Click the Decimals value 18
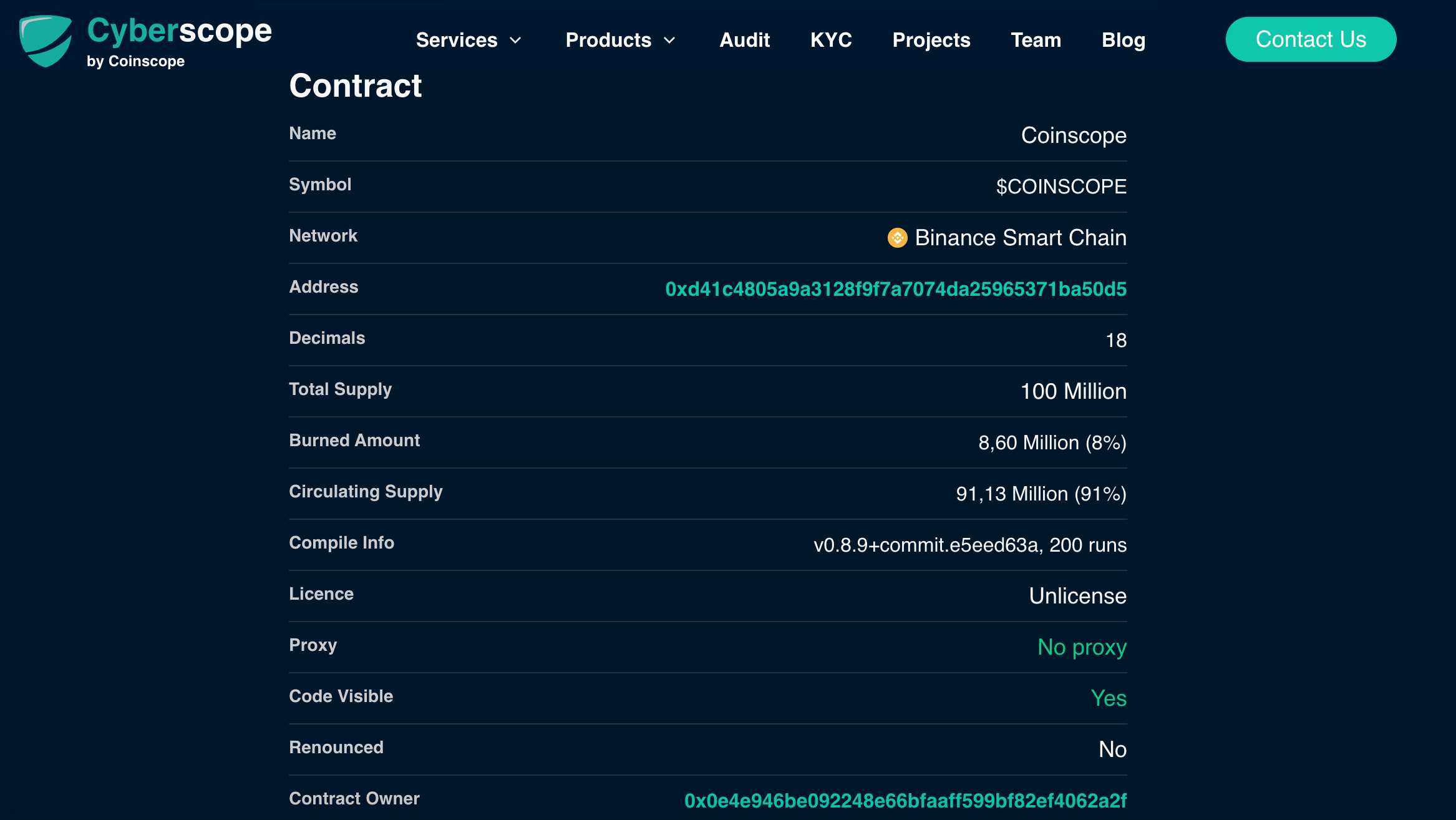This screenshot has width=1456, height=820. (1116, 340)
